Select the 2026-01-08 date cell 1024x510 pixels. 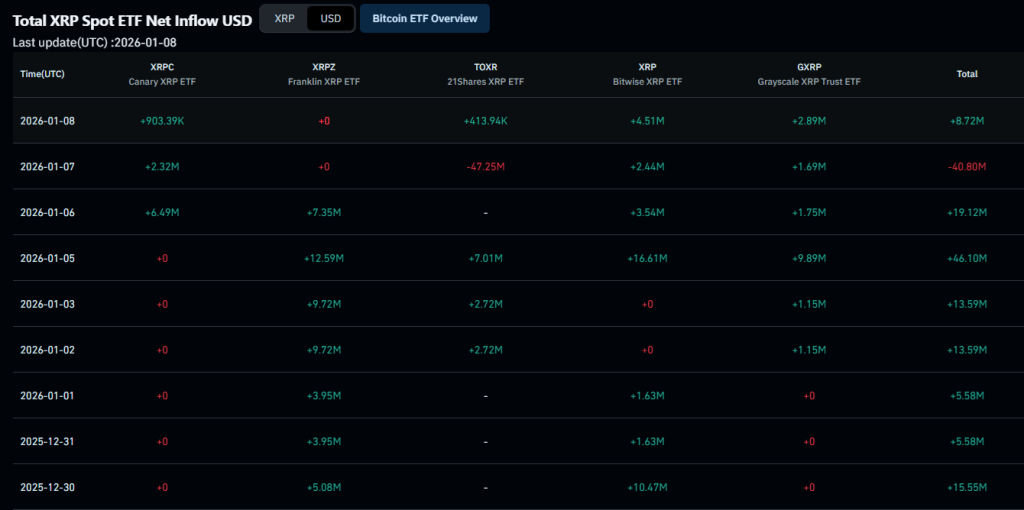[x=48, y=121]
